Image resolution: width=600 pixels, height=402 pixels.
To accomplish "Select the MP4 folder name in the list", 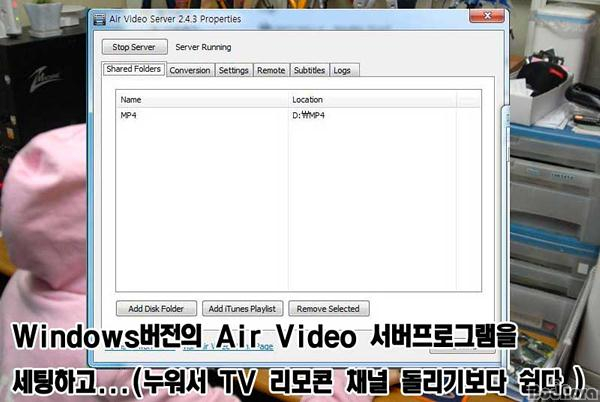I will click(x=128, y=116).
